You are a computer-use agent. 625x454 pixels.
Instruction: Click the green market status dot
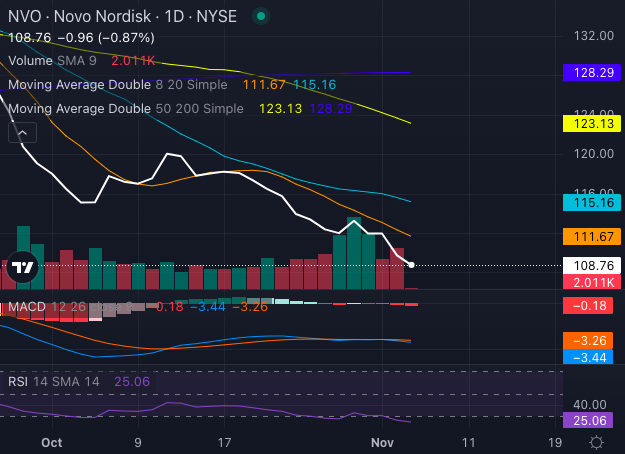[x=260, y=17]
